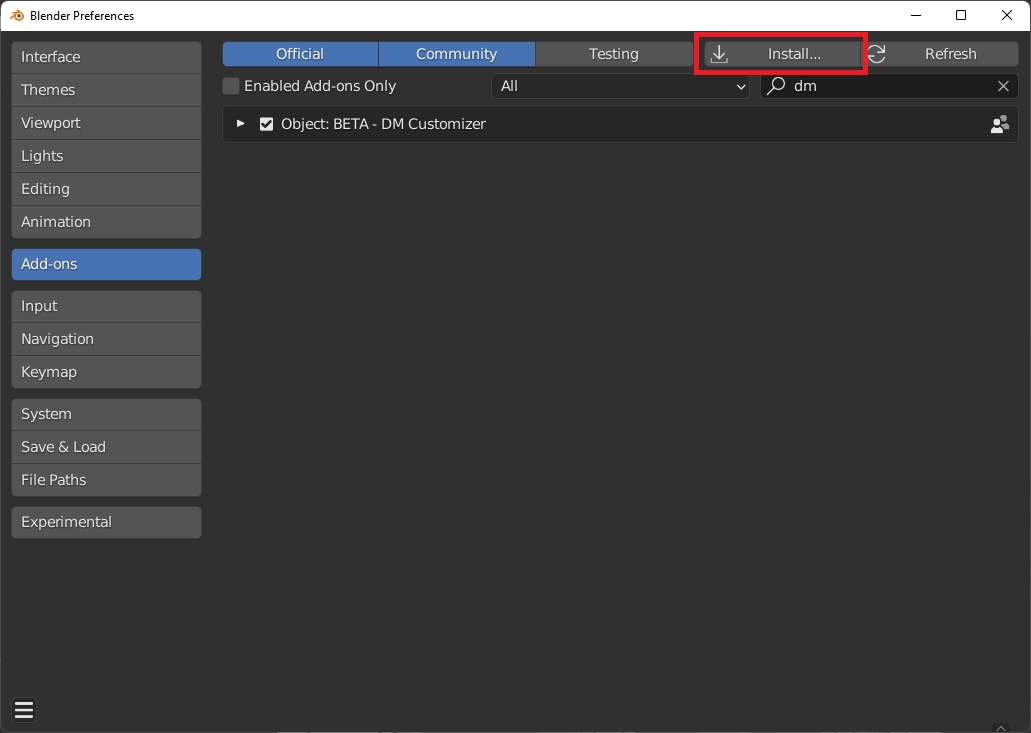Minimize the Blender Preferences window
This screenshot has height=733, width=1031.
(x=916, y=15)
